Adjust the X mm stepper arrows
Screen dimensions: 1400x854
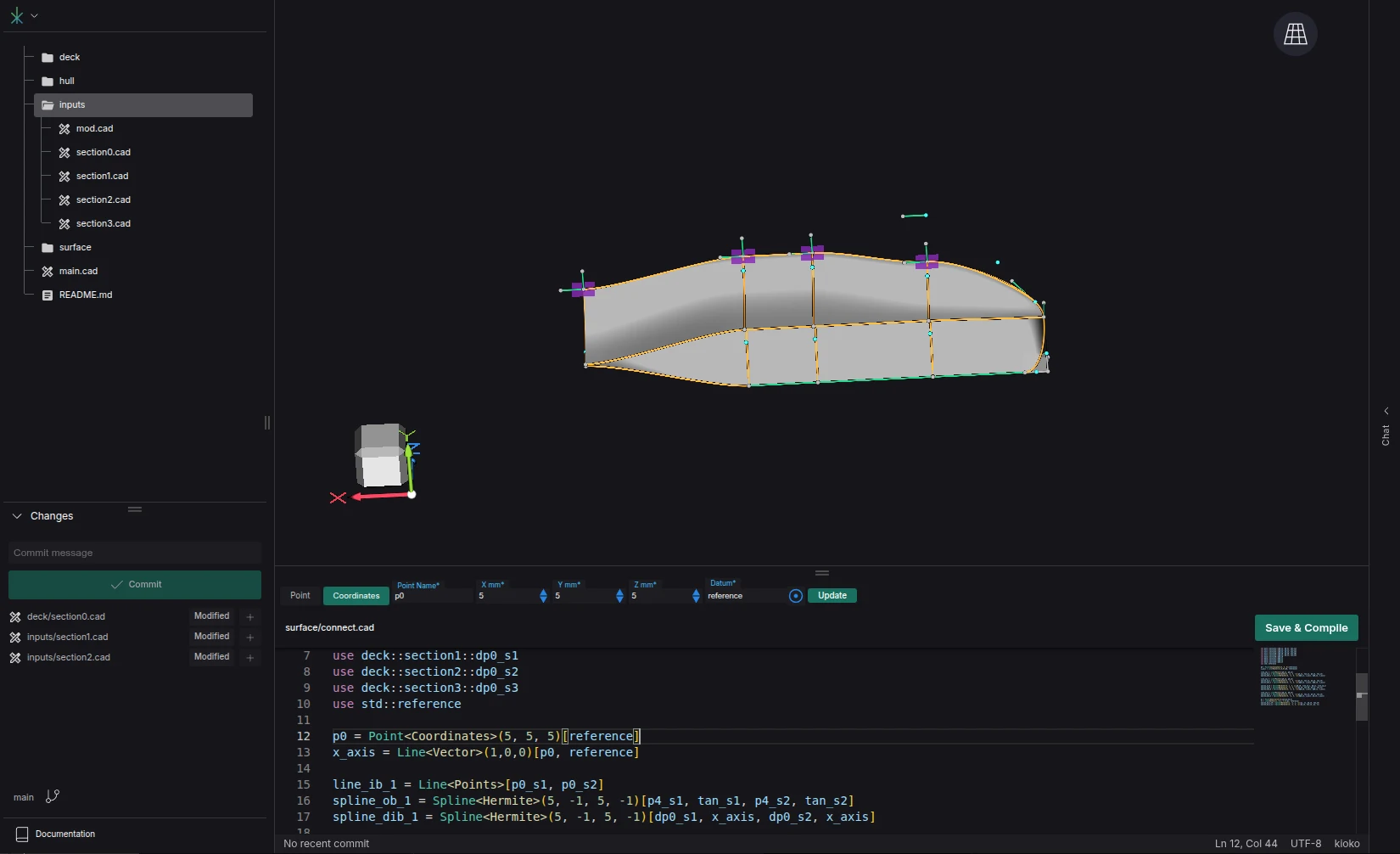tap(543, 596)
